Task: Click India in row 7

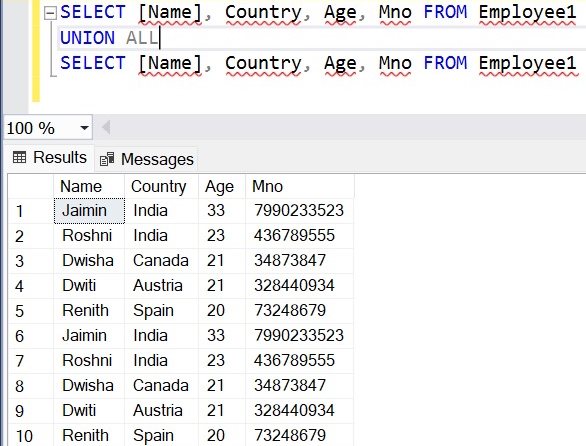Action: pyautogui.click(x=161, y=361)
